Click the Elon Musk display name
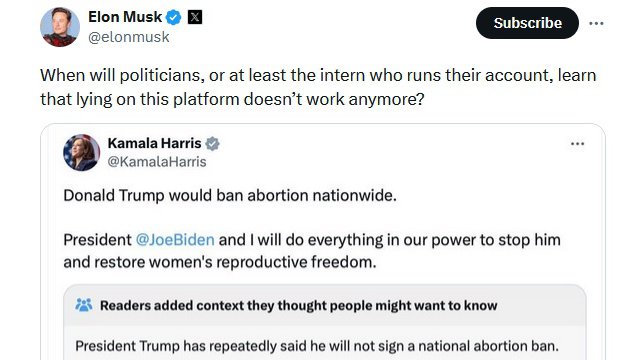Viewport: 640px width, 360px height. tap(125, 17)
